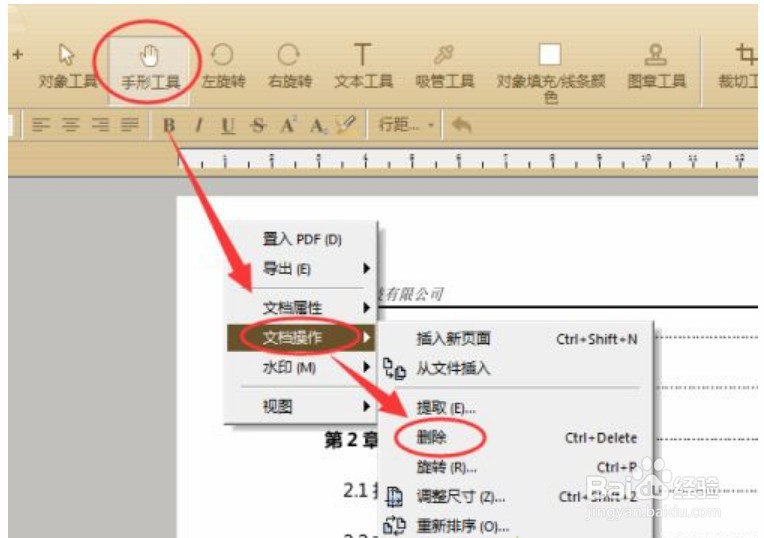This screenshot has height=538, width=764.
Task: Choose the 裁切 crop tool
Action: (740, 66)
